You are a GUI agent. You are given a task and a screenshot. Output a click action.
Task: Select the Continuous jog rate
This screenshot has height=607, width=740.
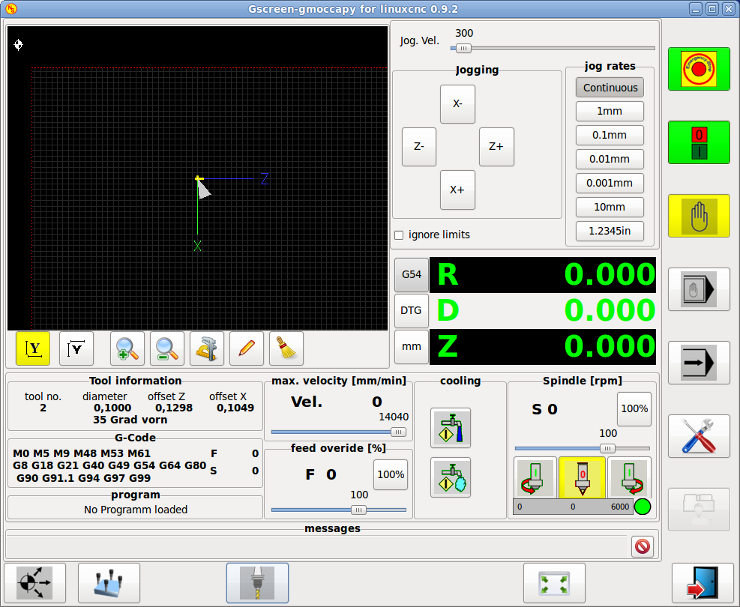coord(609,88)
